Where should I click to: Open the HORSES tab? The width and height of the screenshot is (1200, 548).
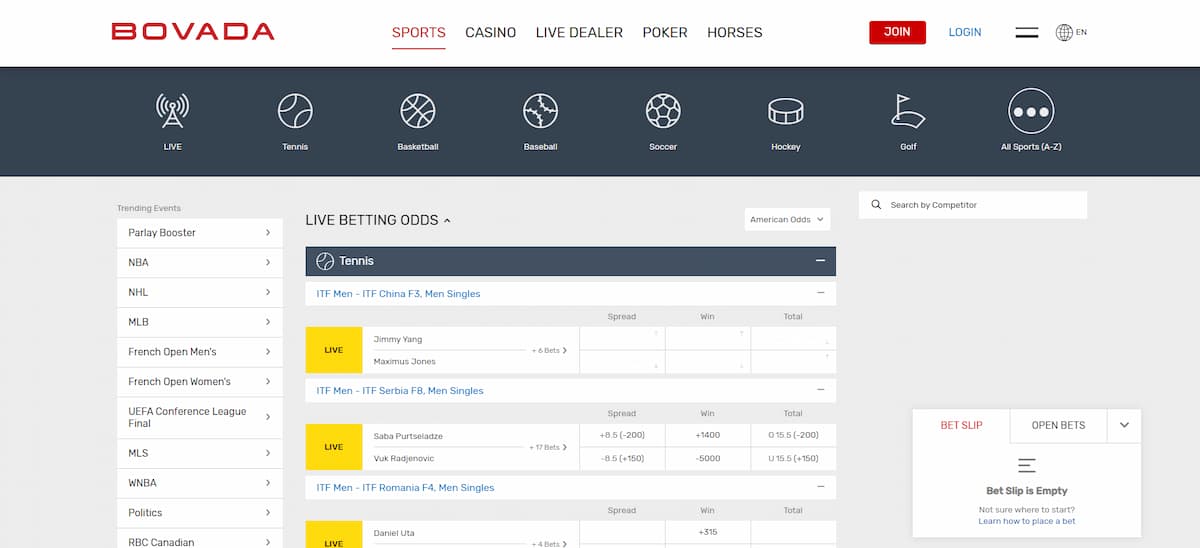click(735, 32)
